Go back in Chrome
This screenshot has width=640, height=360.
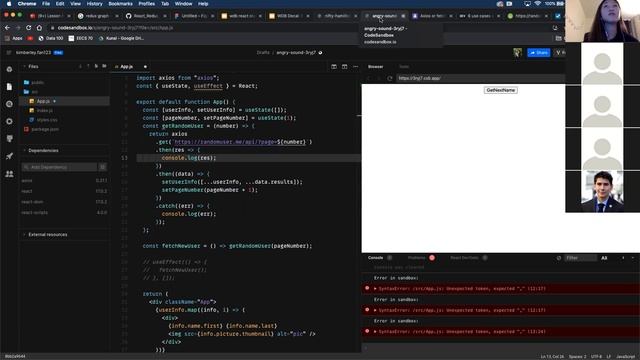tap(7, 28)
